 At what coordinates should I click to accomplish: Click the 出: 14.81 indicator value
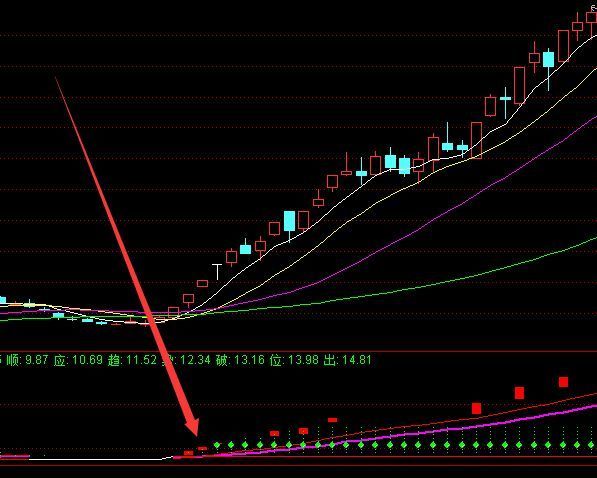pyautogui.click(x=348, y=360)
